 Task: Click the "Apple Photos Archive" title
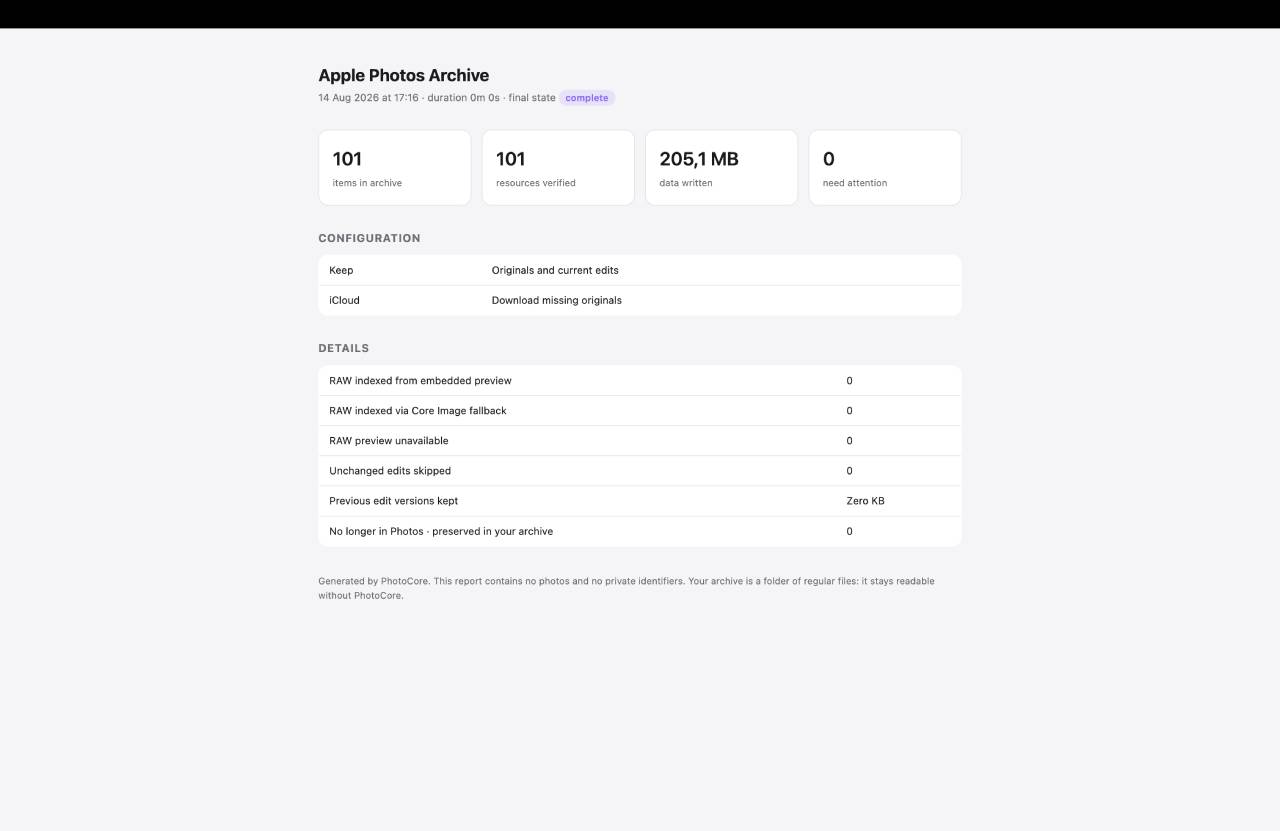403,75
